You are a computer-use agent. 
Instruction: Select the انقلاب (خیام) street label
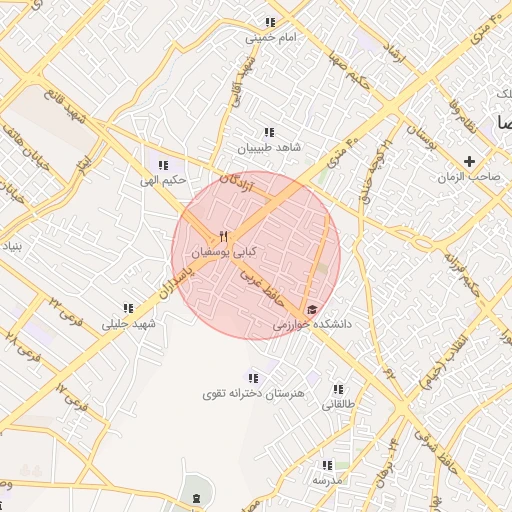443,363
